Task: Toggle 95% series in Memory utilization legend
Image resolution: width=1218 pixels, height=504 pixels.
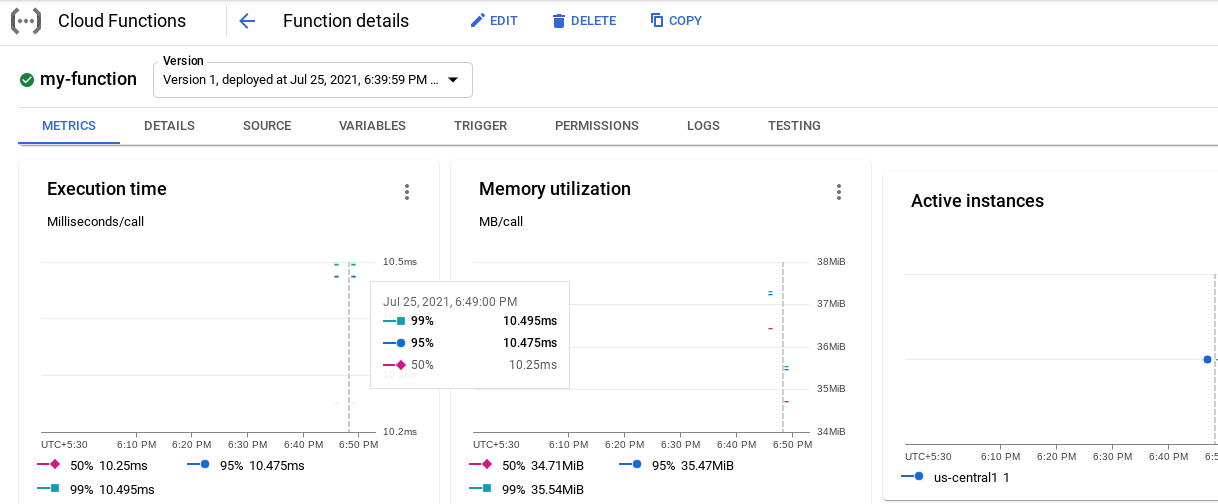Action: click(x=676, y=465)
